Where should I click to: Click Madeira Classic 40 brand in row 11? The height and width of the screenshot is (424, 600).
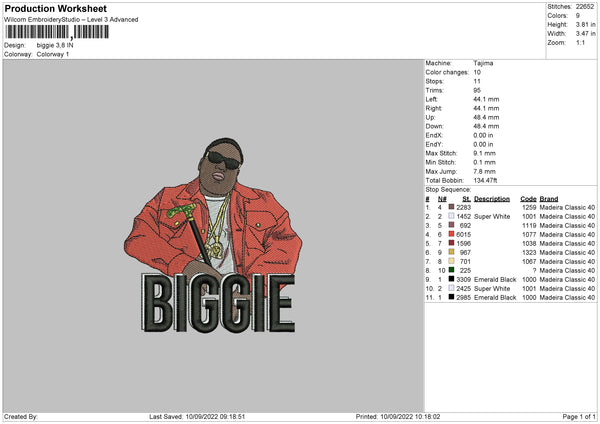pyautogui.click(x=567, y=297)
